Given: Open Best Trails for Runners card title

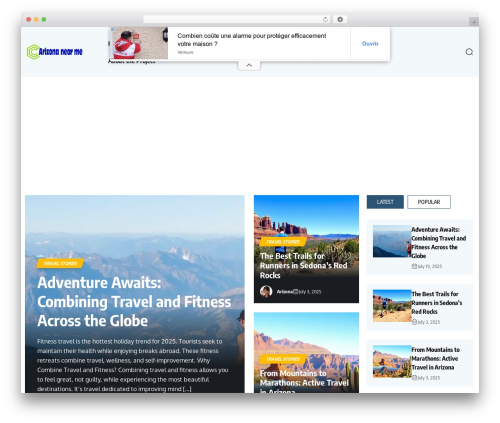Looking at the screenshot, I should 304,266.
